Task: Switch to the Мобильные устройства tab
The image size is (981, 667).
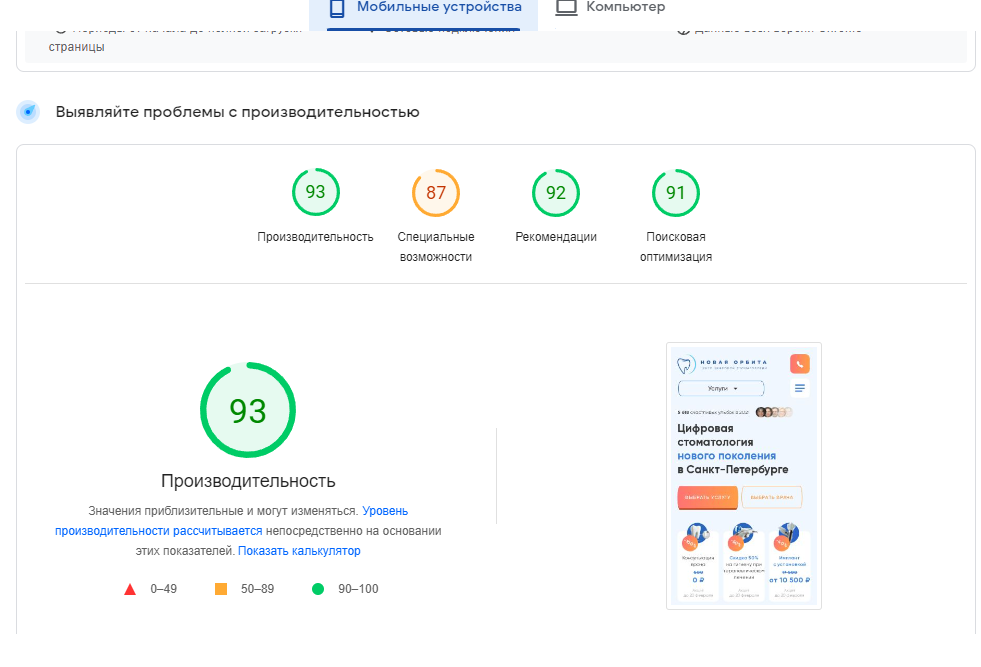Action: tap(424, 8)
